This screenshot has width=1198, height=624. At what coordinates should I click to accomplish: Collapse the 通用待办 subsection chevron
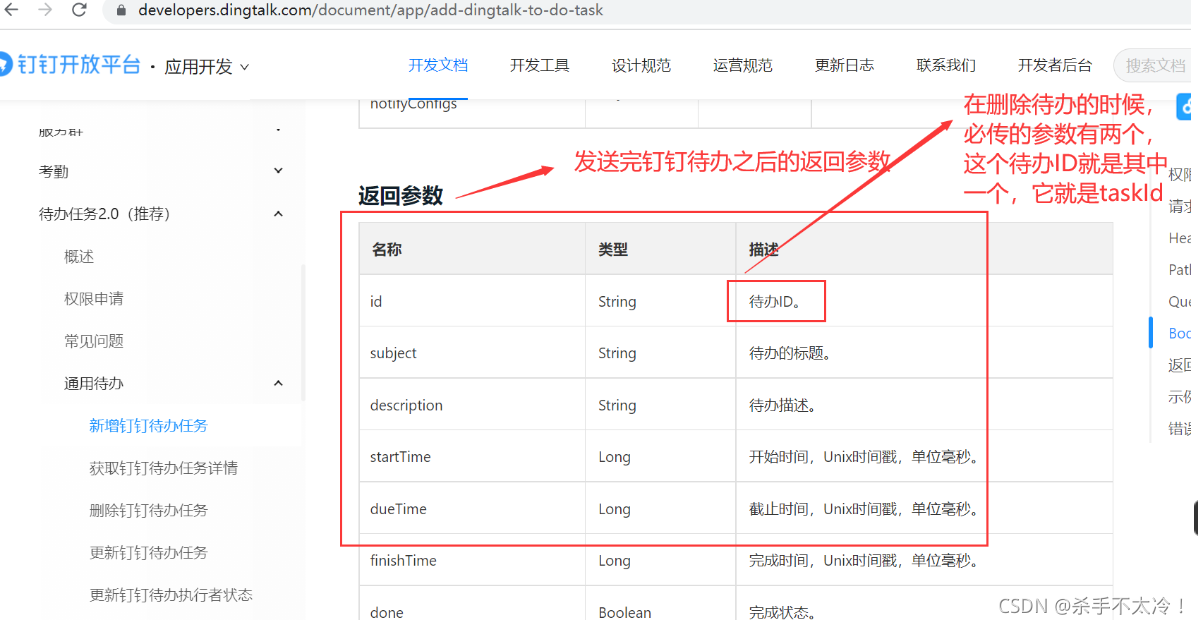point(278,383)
